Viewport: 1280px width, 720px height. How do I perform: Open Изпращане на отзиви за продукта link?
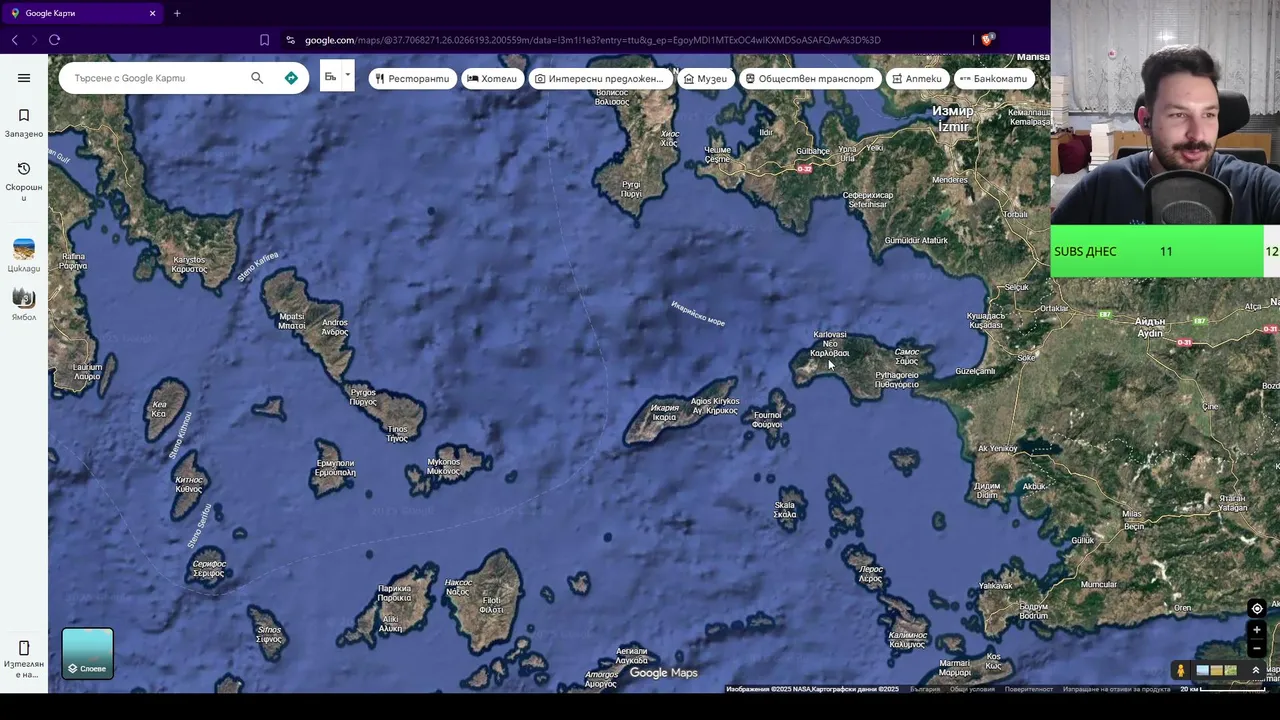[1116, 689]
